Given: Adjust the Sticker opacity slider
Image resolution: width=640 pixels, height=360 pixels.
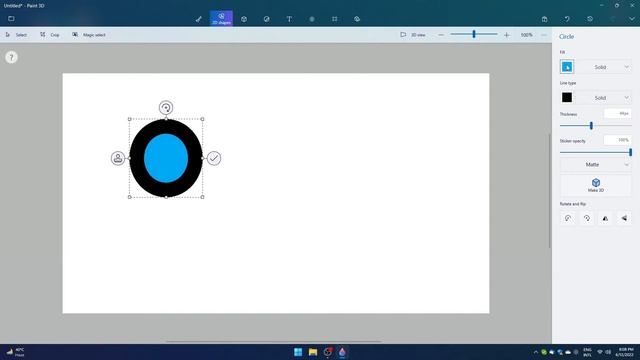Looking at the screenshot, I should tap(631, 152).
